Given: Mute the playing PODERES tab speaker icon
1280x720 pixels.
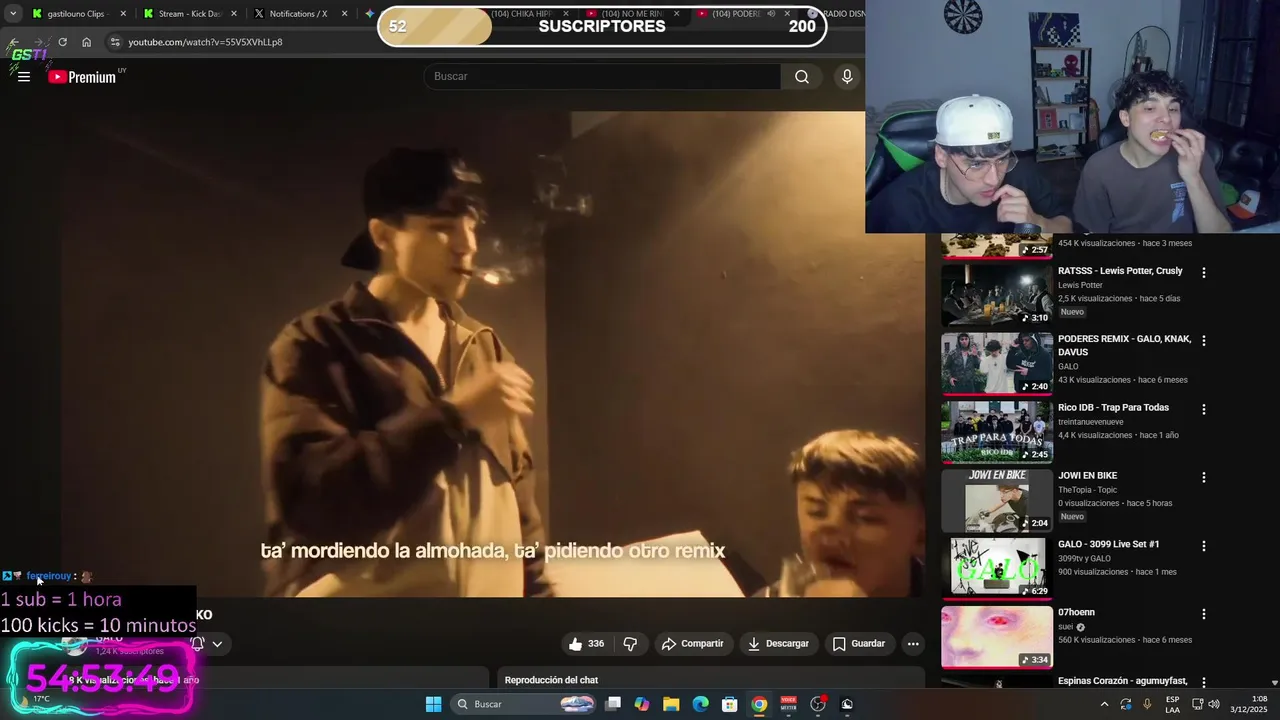Looking at the screenshot, I should click(771, 14).
